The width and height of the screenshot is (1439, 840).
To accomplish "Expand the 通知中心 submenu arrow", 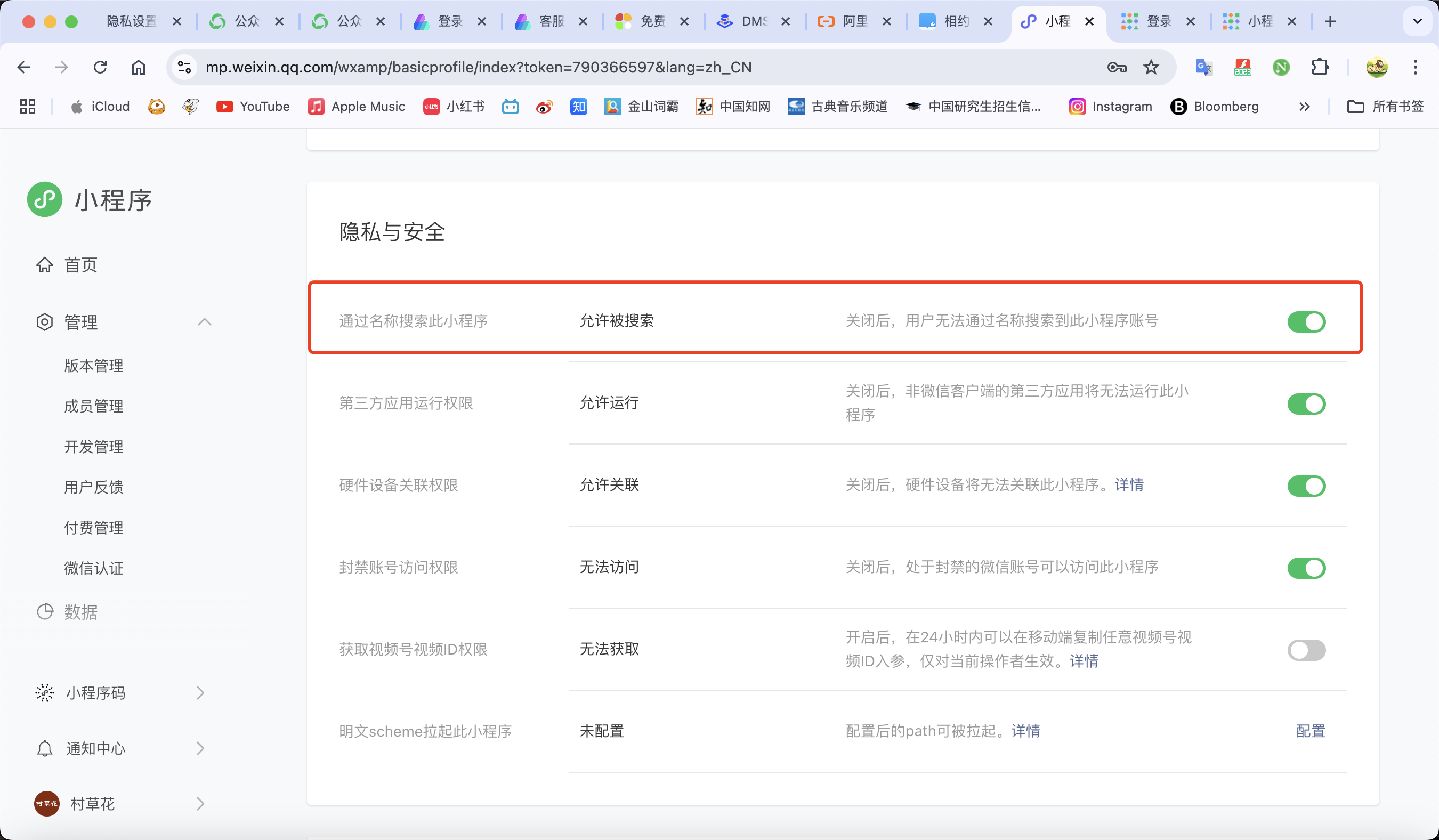I will click(x=200, y=748).
